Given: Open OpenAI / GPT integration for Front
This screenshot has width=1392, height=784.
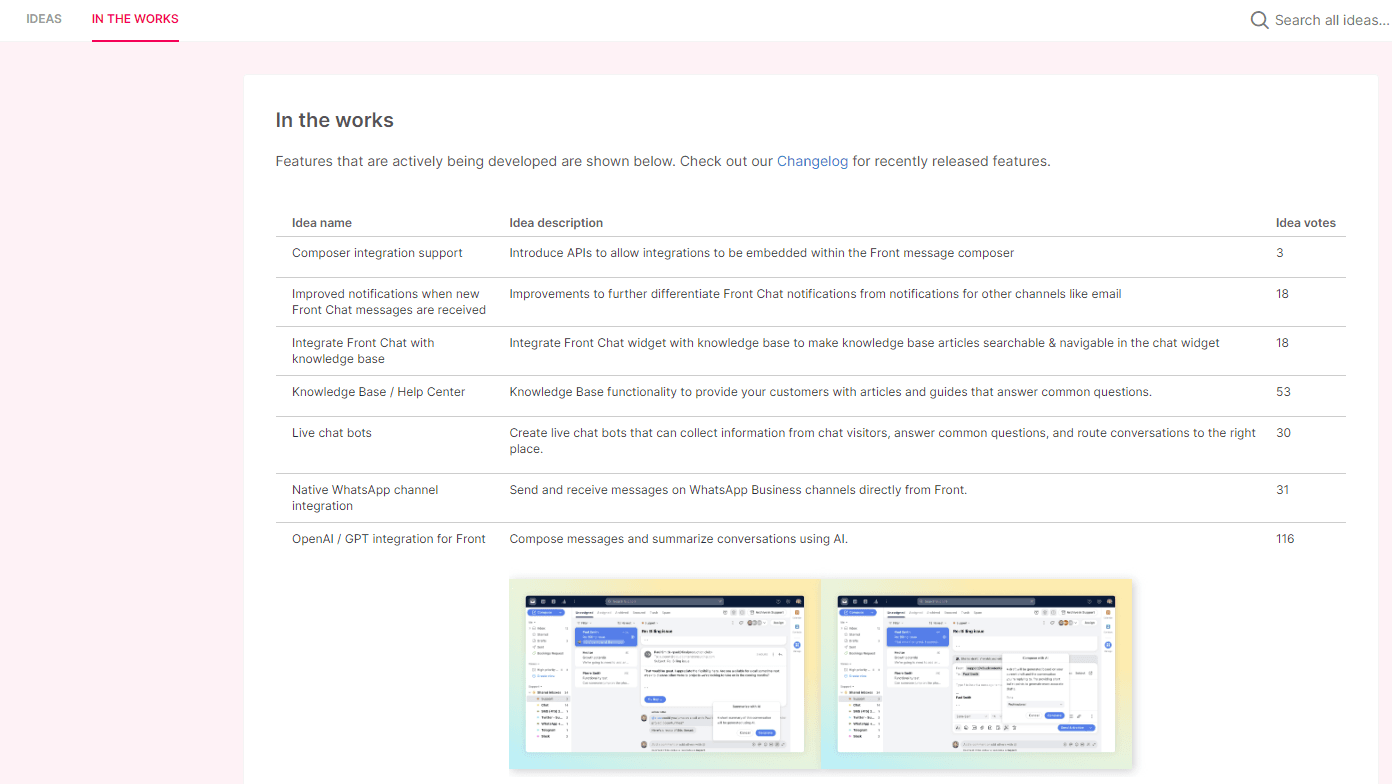Looking at the screenshot, I should 389,539.
